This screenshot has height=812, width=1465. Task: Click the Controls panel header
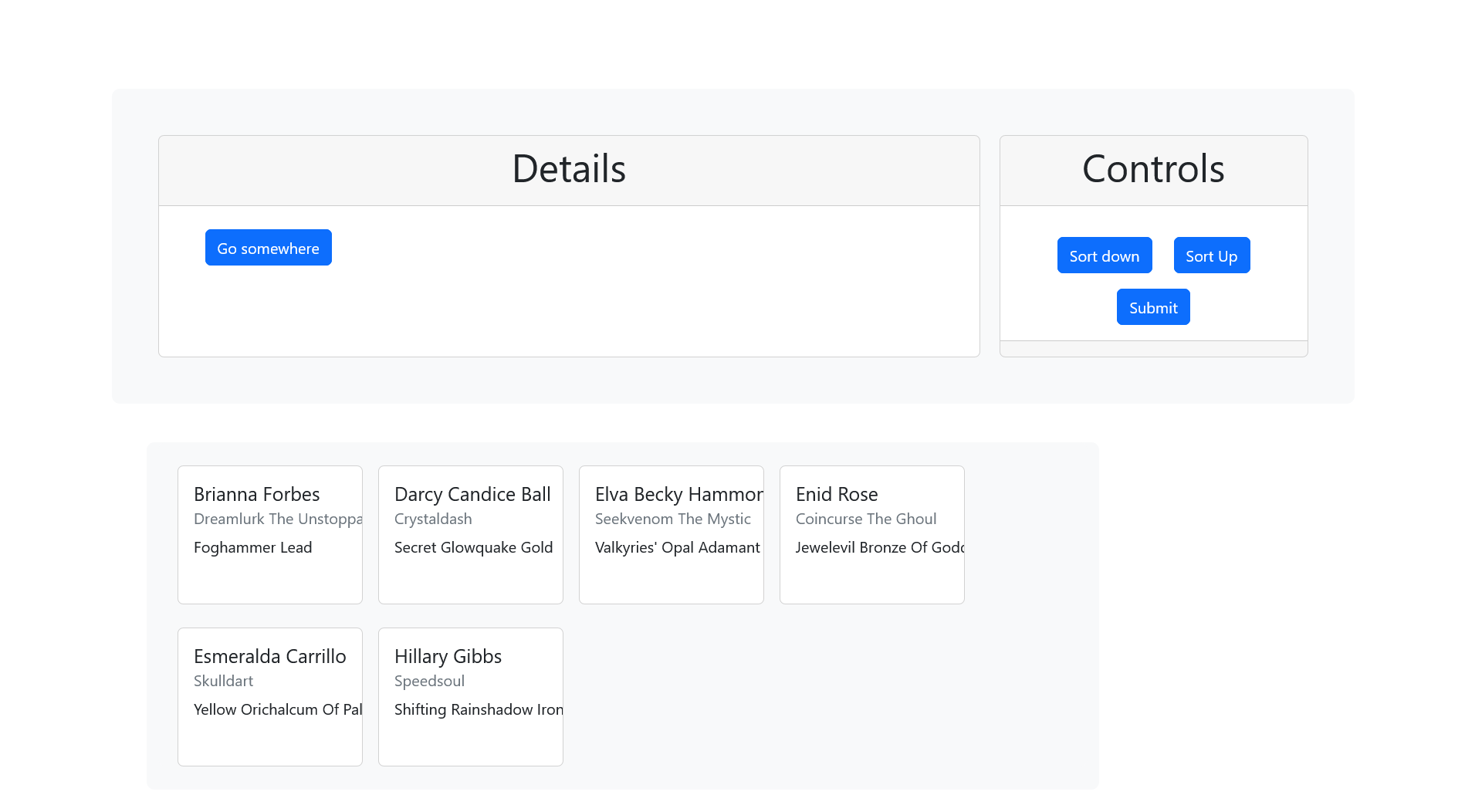(x=1152, y=170)
